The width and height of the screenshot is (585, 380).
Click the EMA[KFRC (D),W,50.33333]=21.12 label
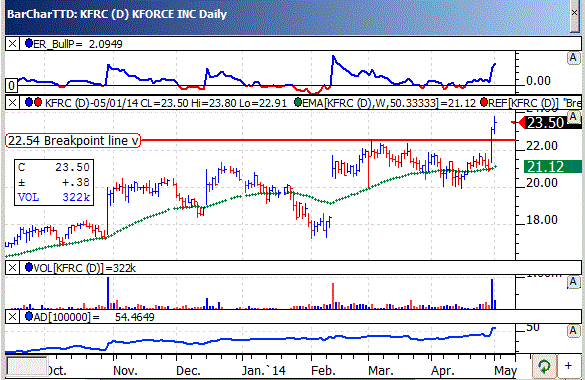tap(389, 103)
